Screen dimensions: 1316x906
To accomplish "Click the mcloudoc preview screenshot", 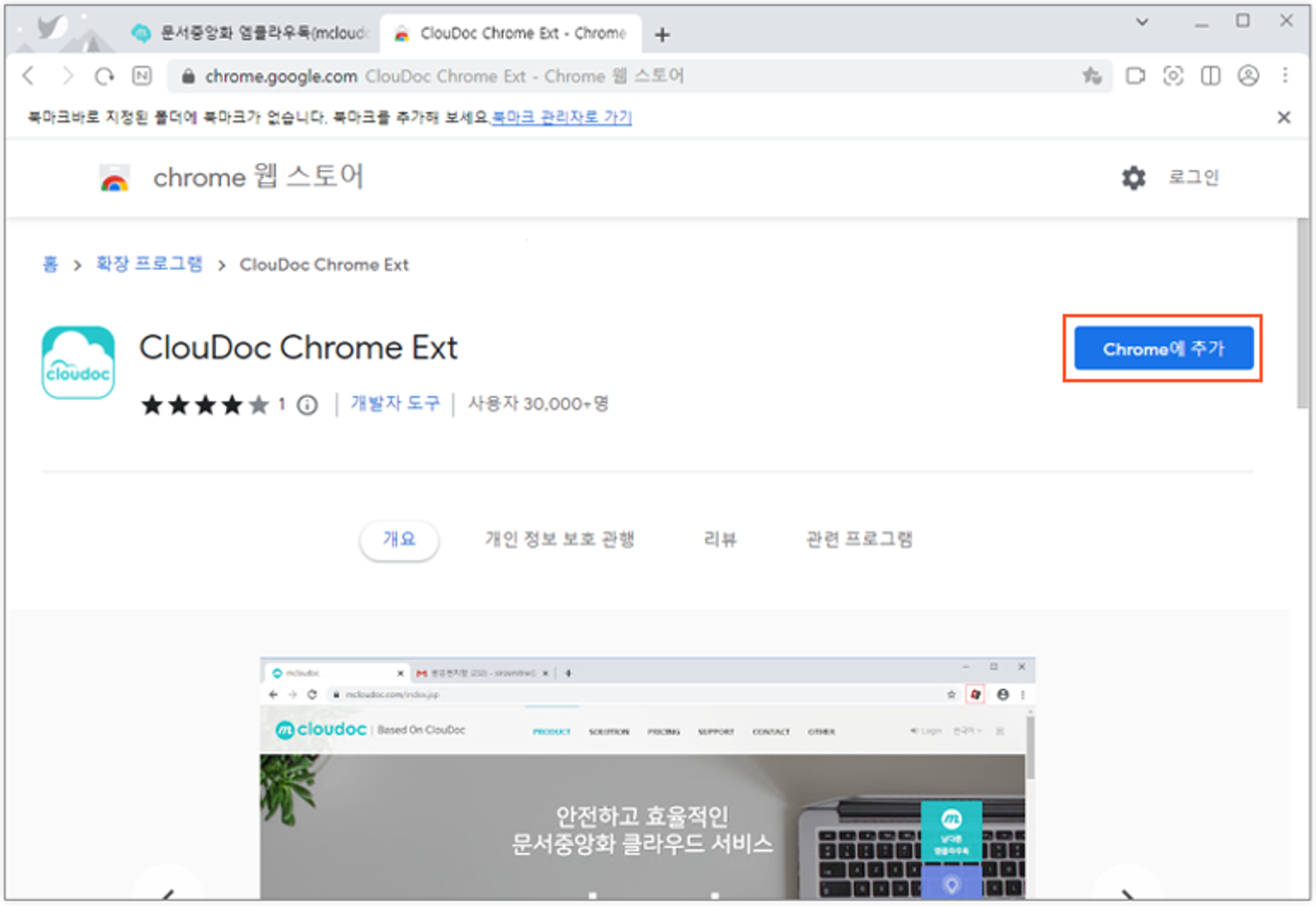I will 647,779.
